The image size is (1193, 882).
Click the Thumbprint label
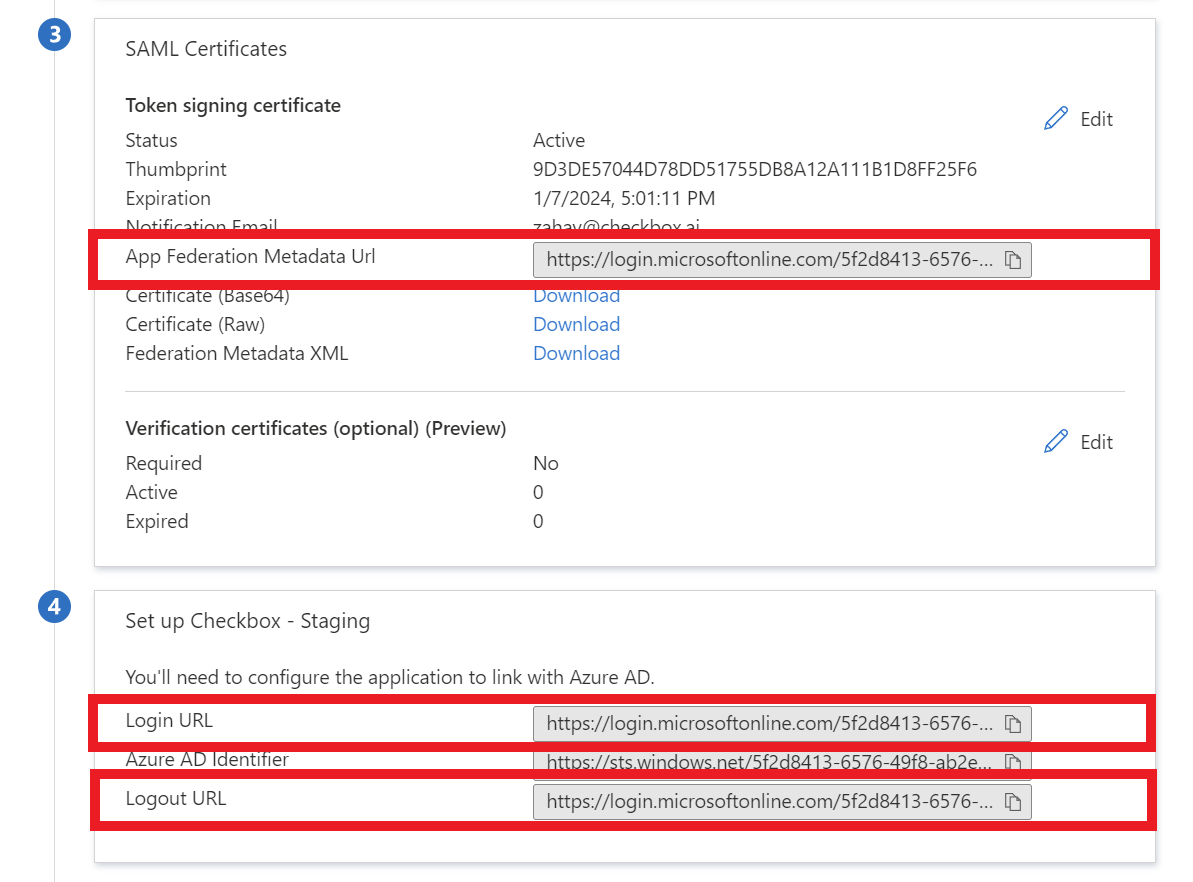(x=176, y=169)
